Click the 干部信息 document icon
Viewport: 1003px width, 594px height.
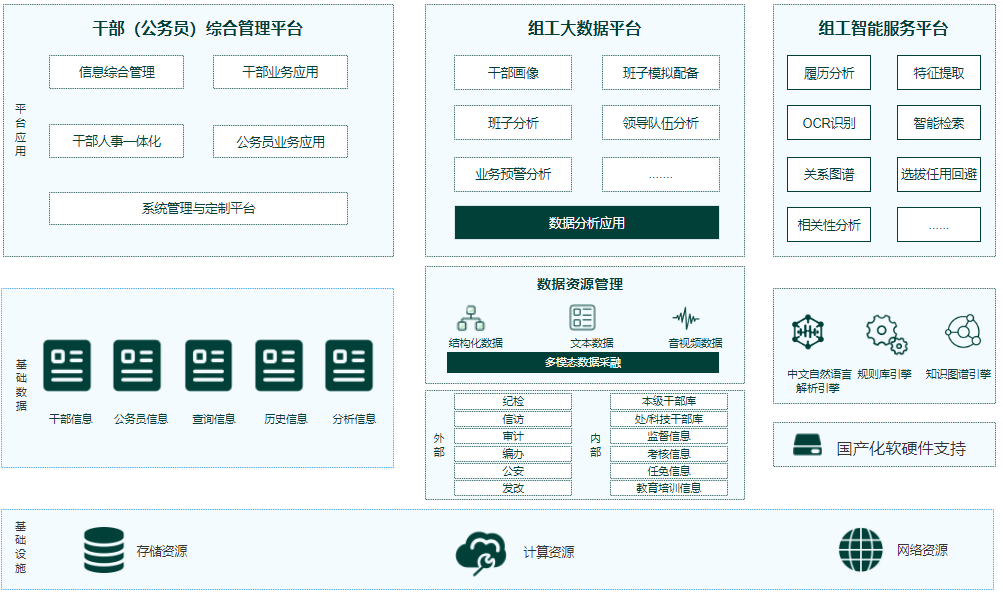pyautogui.click(x=67, y=365)
